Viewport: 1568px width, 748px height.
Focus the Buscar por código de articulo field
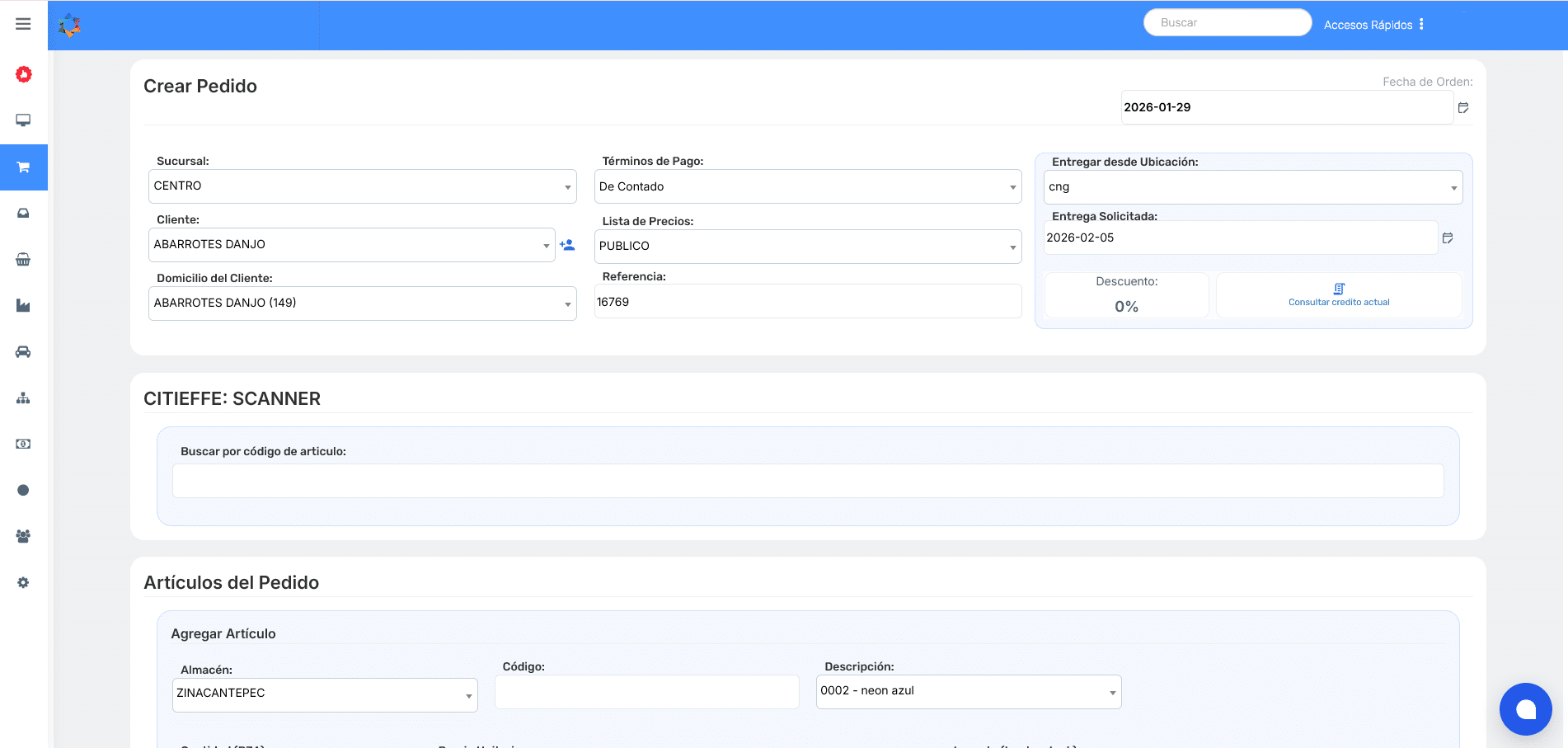(x=807, y=481)
